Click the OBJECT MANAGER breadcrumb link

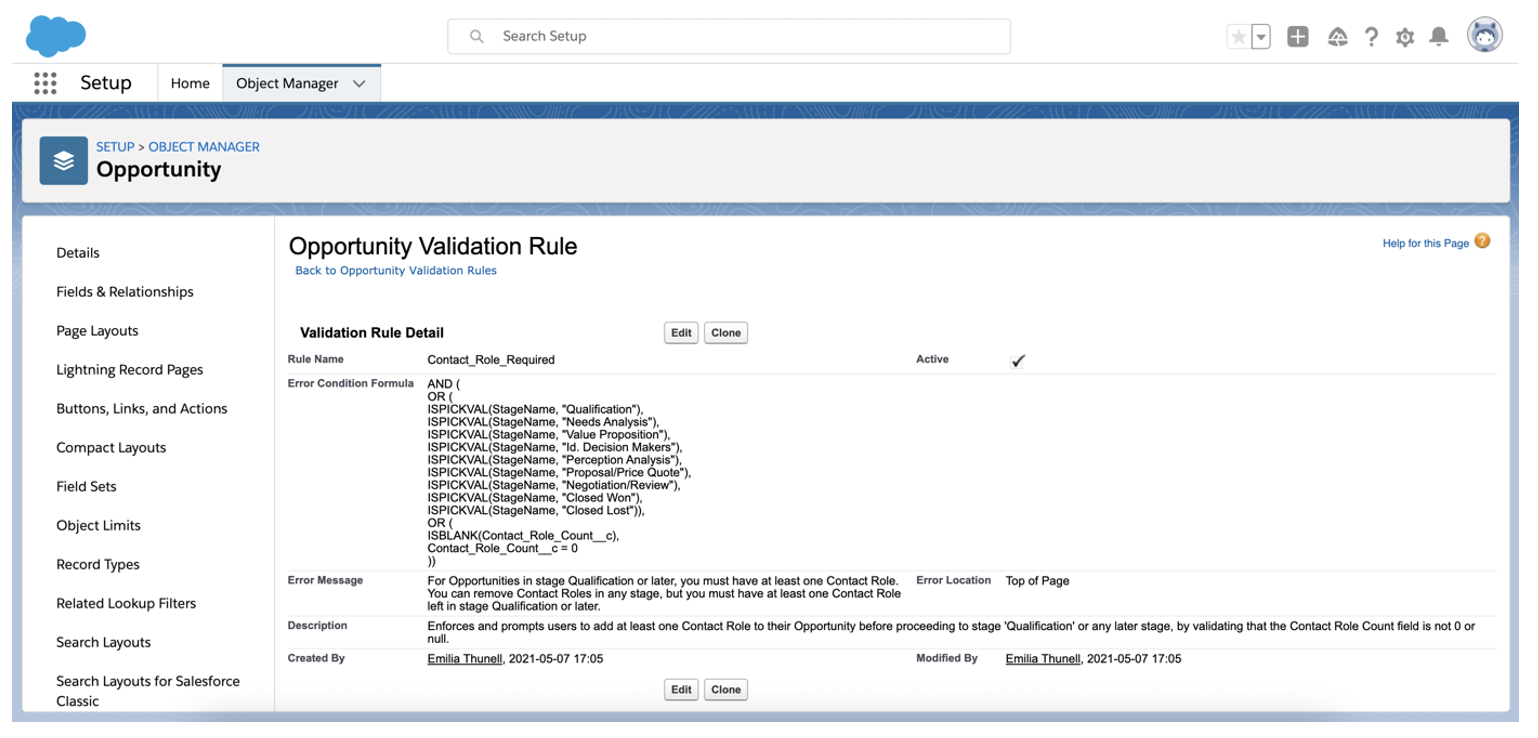[x=204, y=147]
